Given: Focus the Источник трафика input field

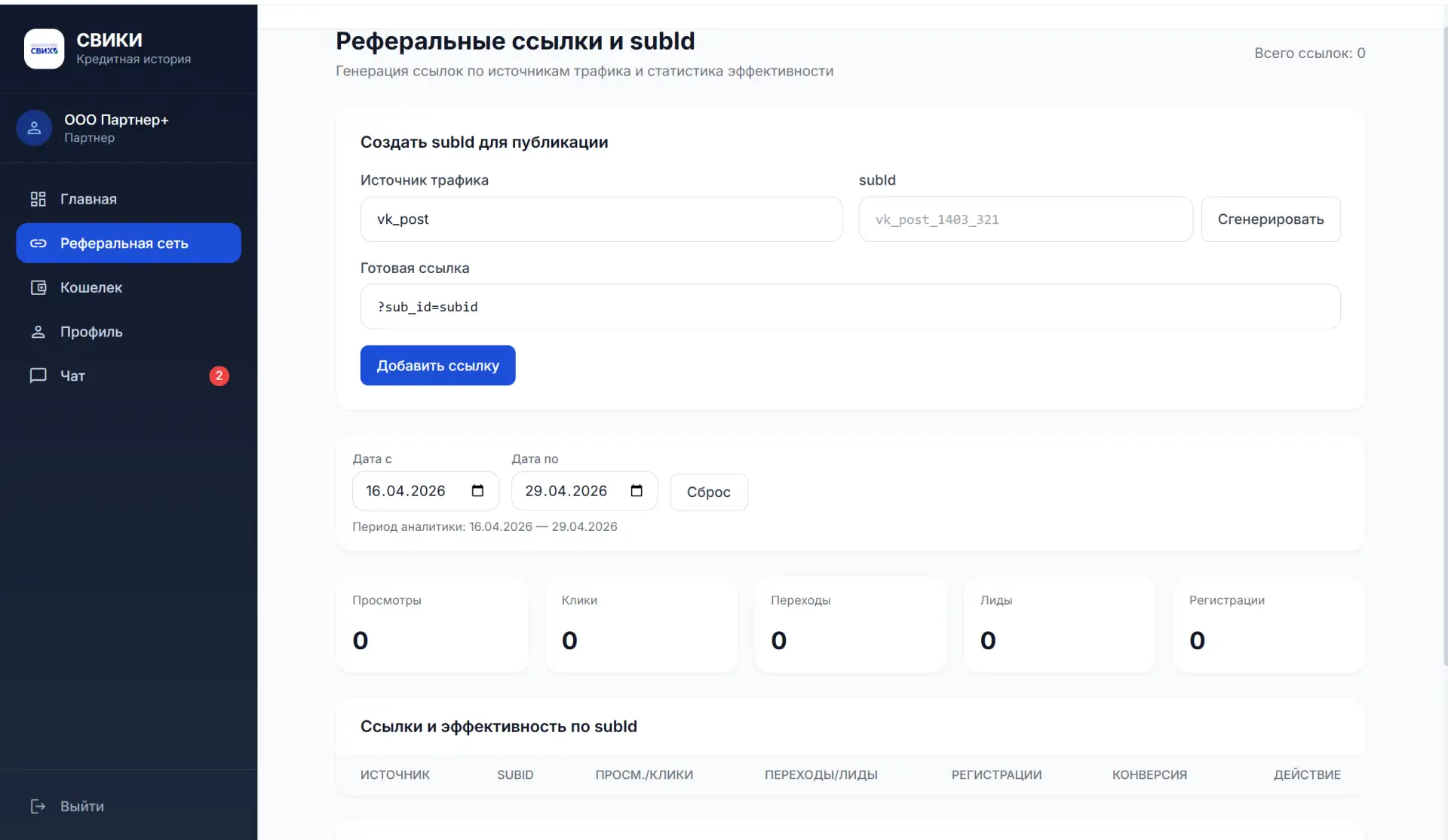Looking at the screenshot, I should pos(601,219).
